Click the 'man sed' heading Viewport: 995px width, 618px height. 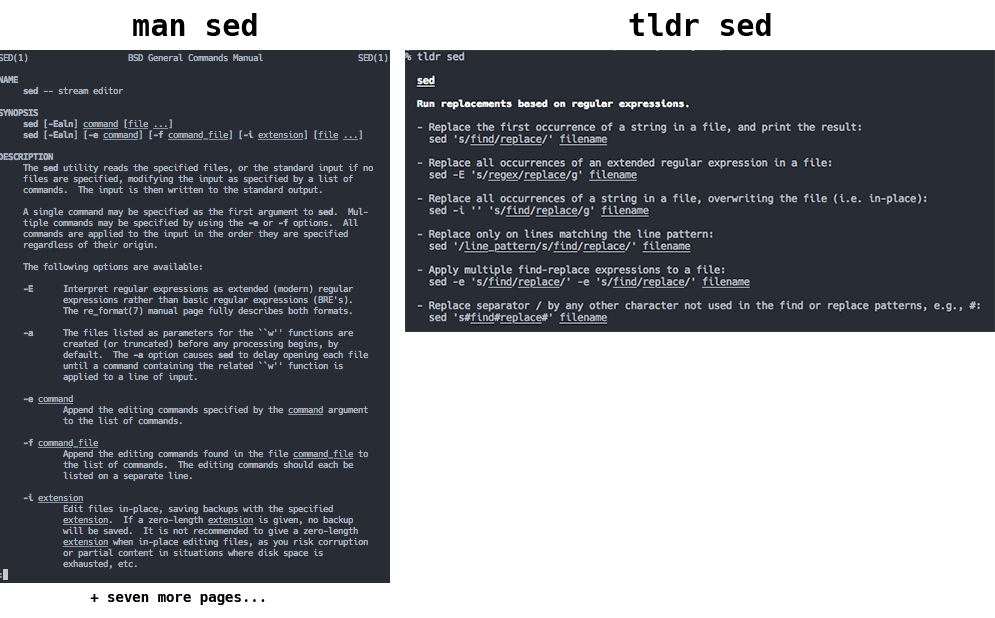coord(195,26)
